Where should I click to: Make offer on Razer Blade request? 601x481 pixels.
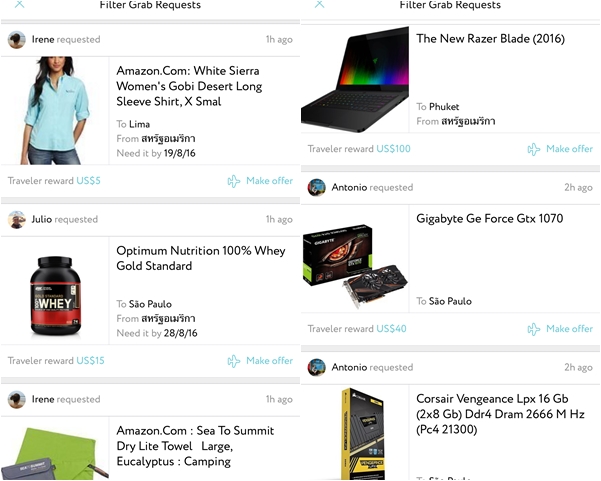[x=569, y=149]
